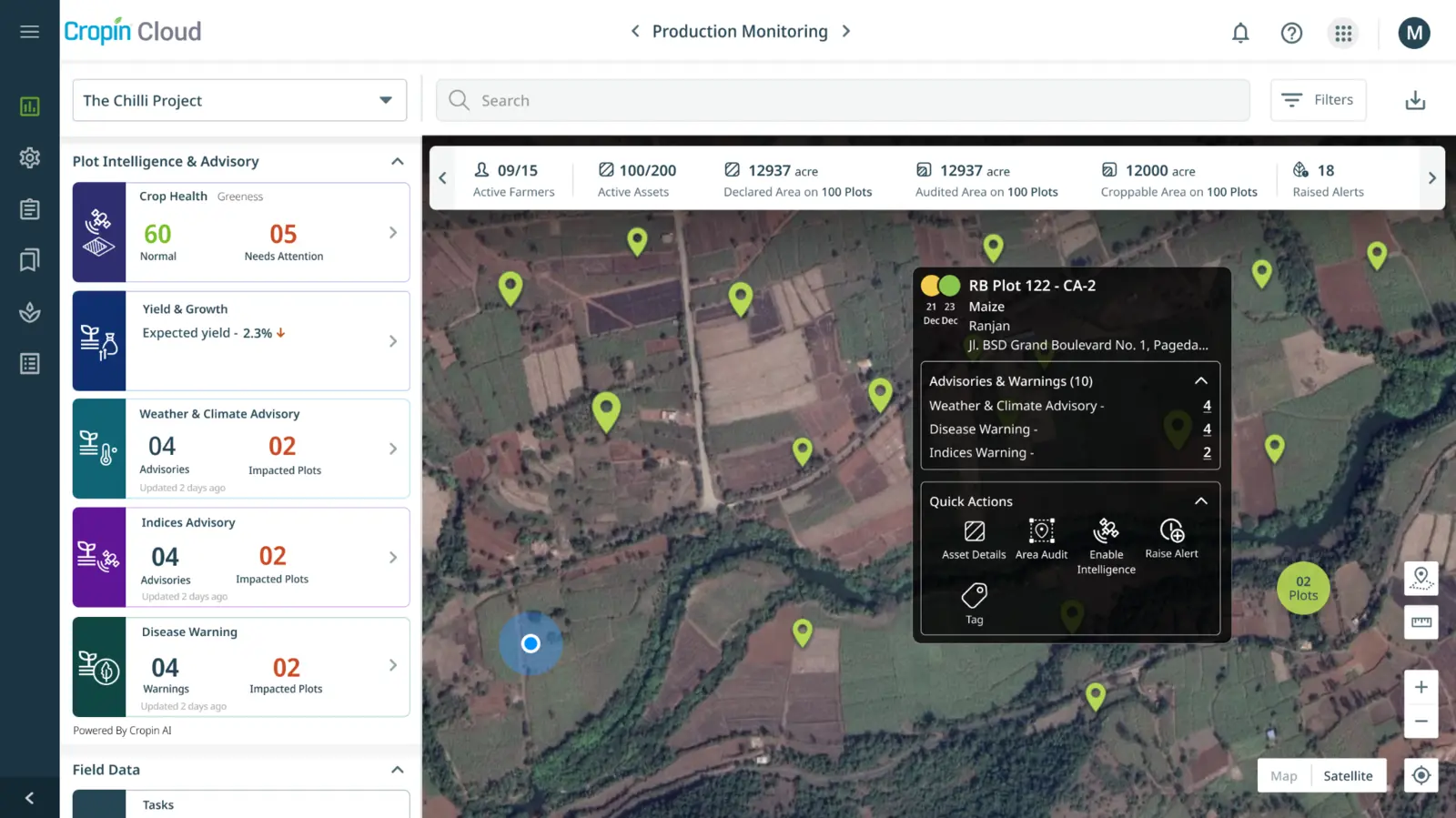Open the hamburger navigation menu
The image size is (1456, 818).
coord(29,32)
